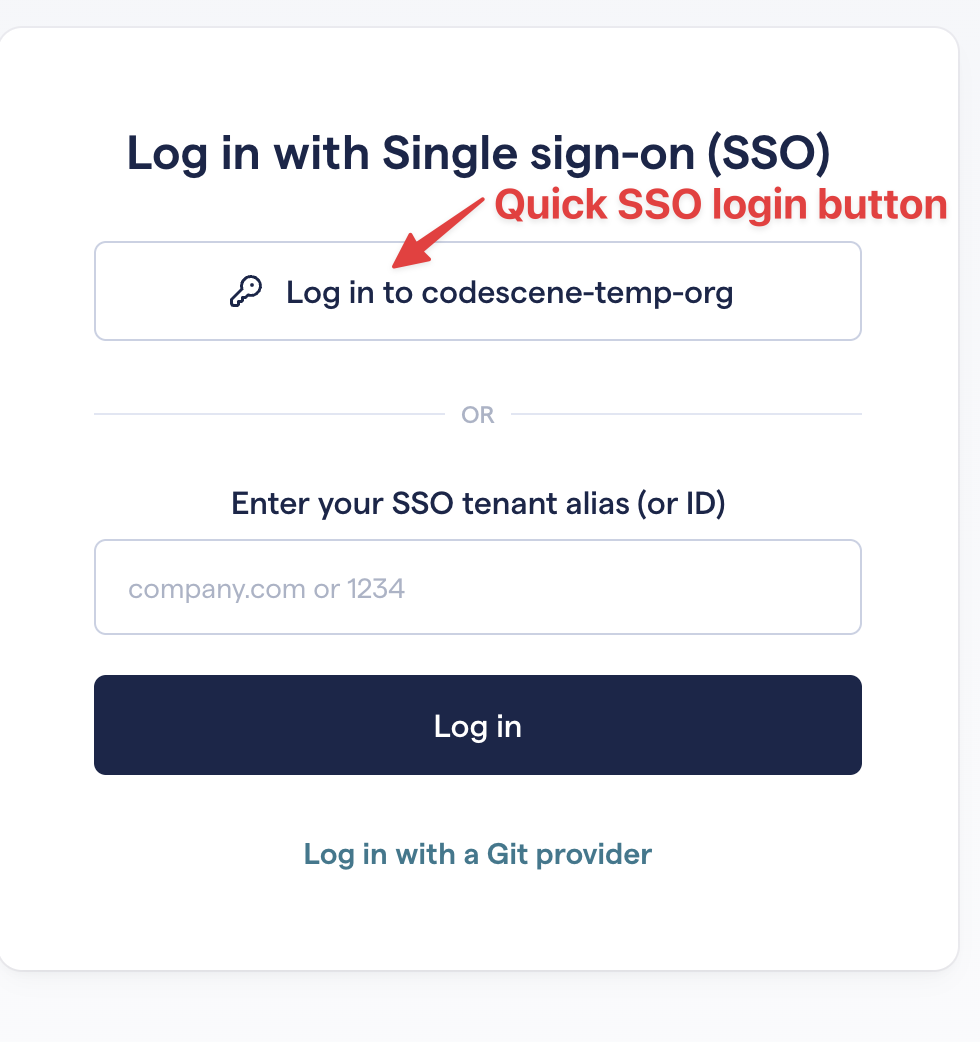Viewport: 980px width, 1042px height.
Task: Click the SSO tenant alias input field
Action: pyautogui.click(x=478, y=587)
